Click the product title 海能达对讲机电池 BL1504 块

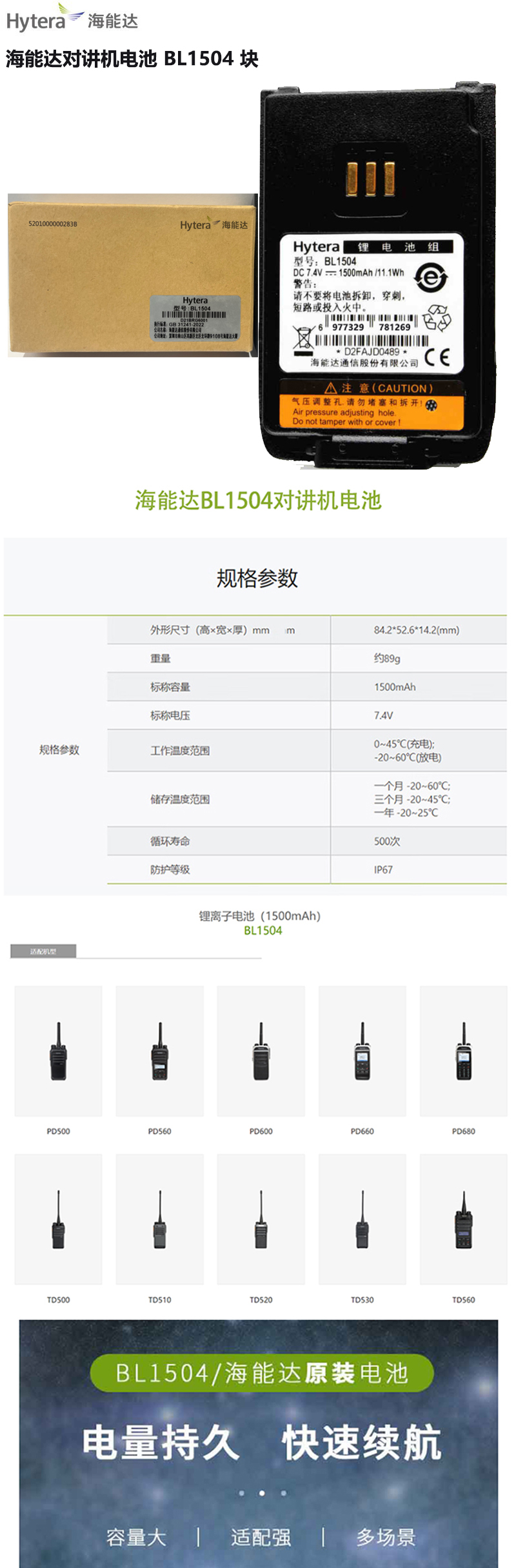click(x=132, y=59)
